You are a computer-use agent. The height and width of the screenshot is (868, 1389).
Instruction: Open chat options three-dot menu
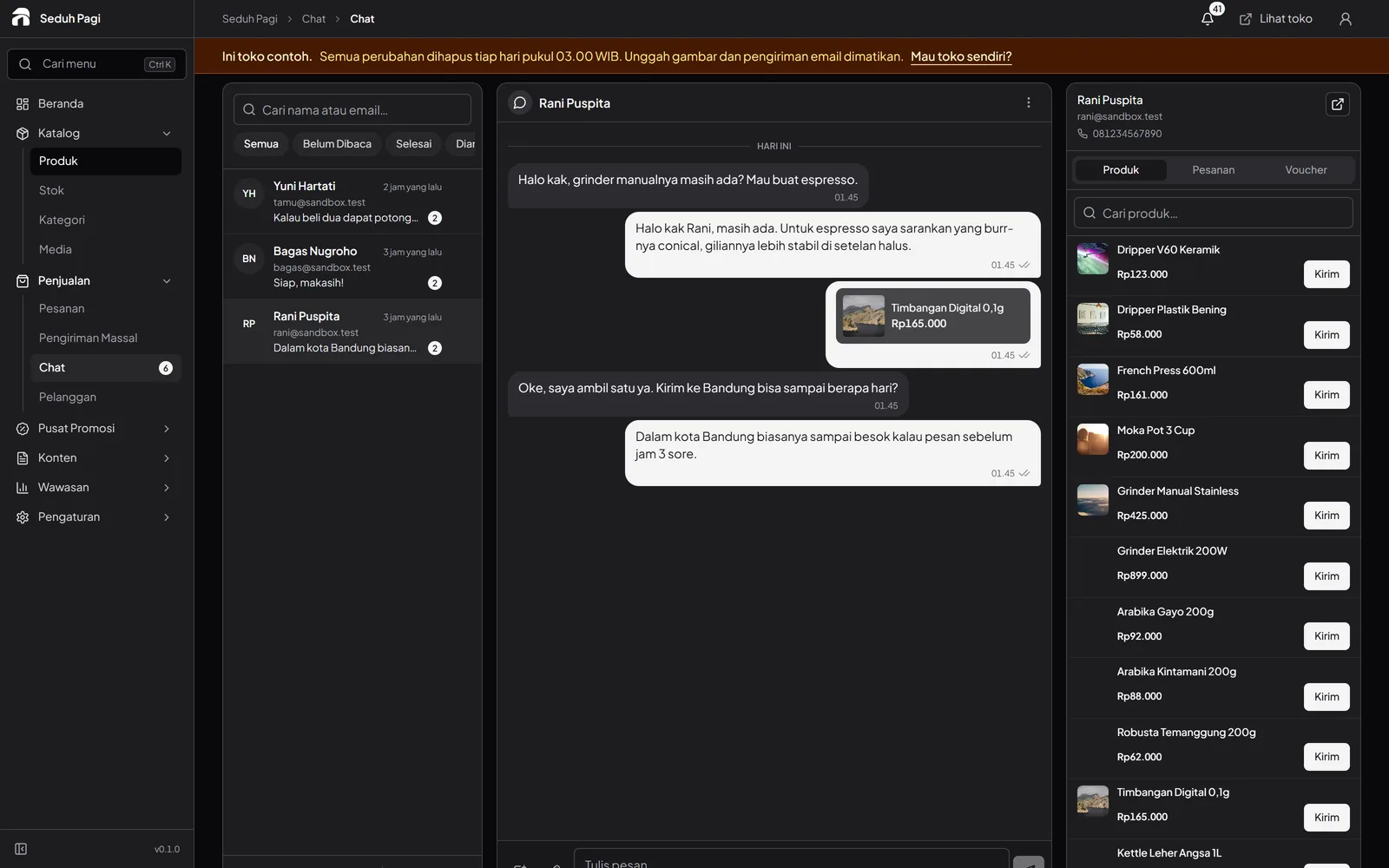pyautogui.click(x=1029, y=102)
